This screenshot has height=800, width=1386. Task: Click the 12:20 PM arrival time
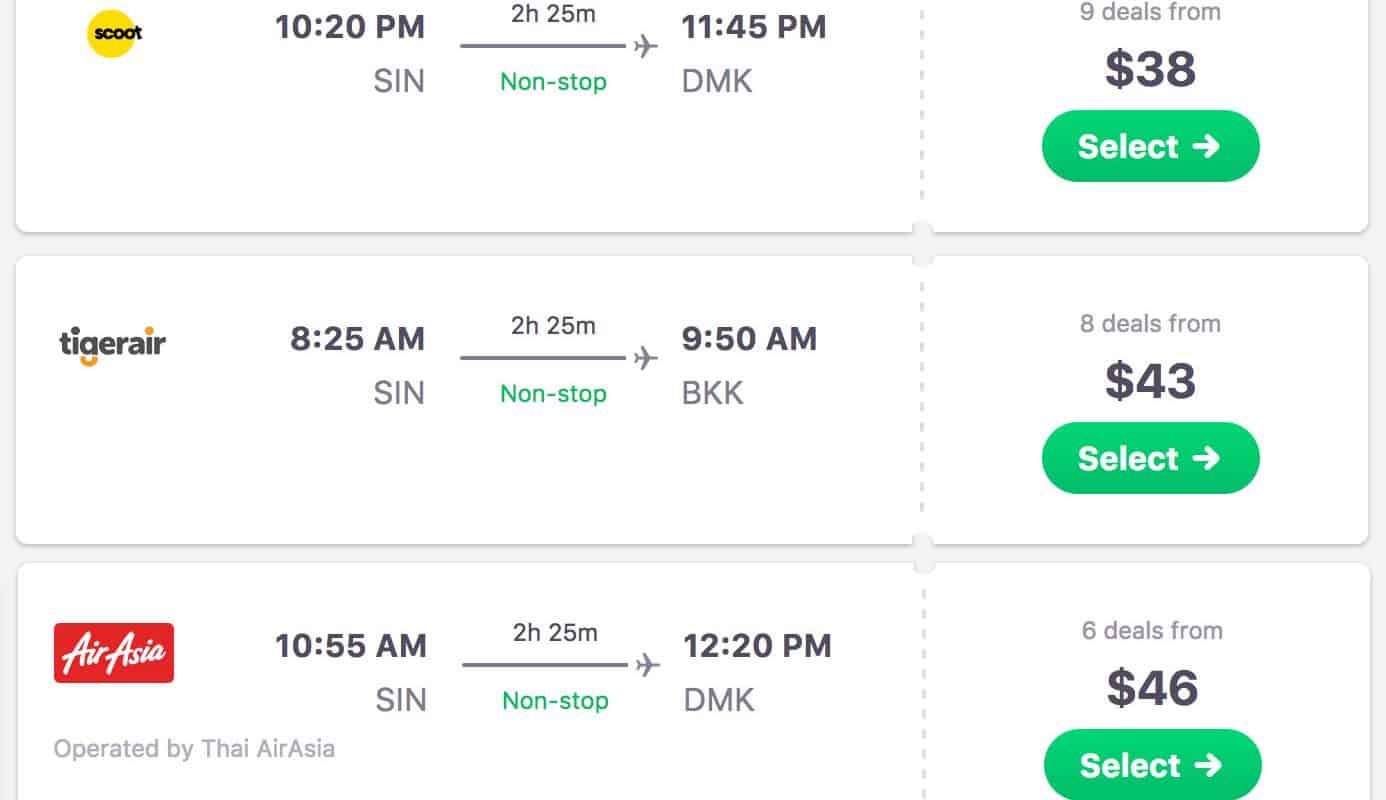point(757,646)
